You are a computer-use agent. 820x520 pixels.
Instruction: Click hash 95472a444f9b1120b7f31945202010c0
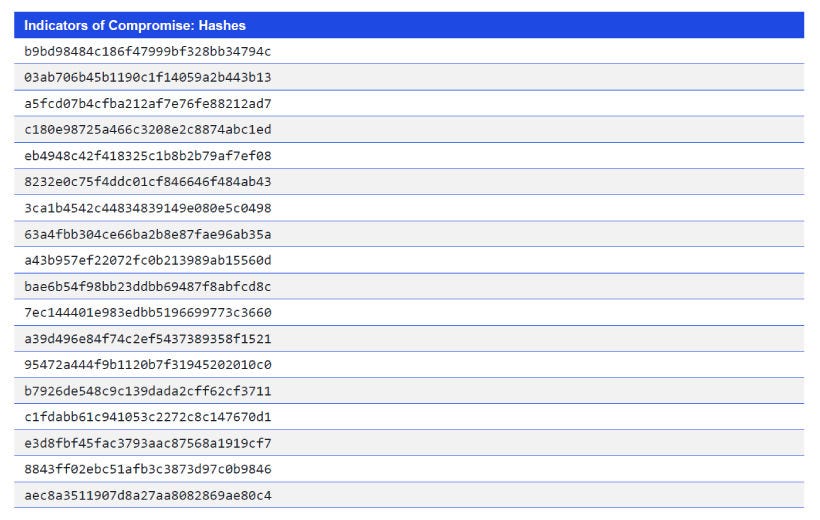[147, 365]
